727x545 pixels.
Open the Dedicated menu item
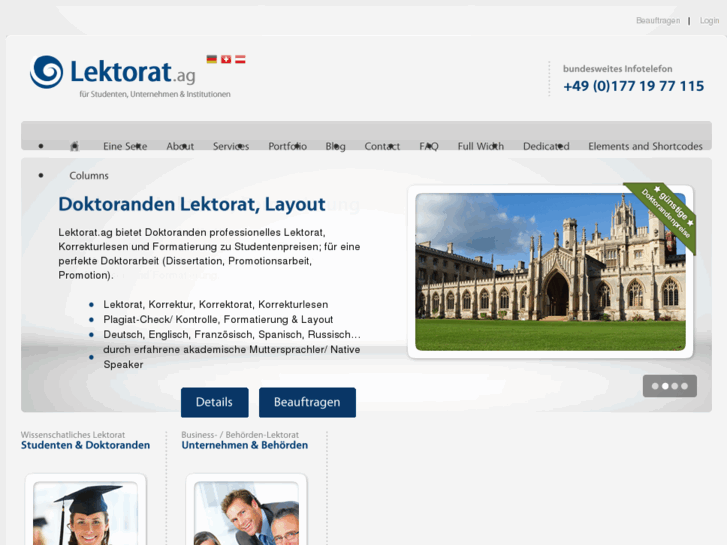(546, 146)
